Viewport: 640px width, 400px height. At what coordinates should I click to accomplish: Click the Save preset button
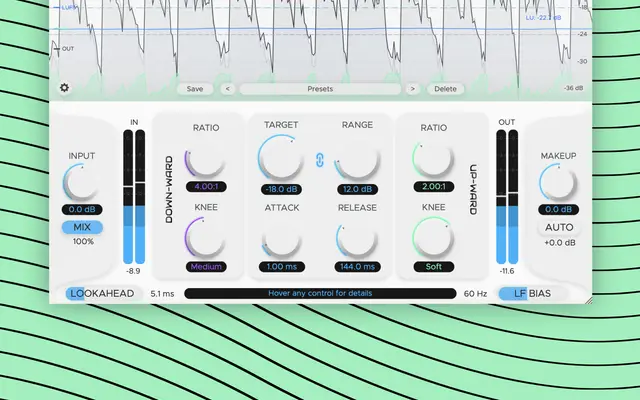tap(195, 89)
